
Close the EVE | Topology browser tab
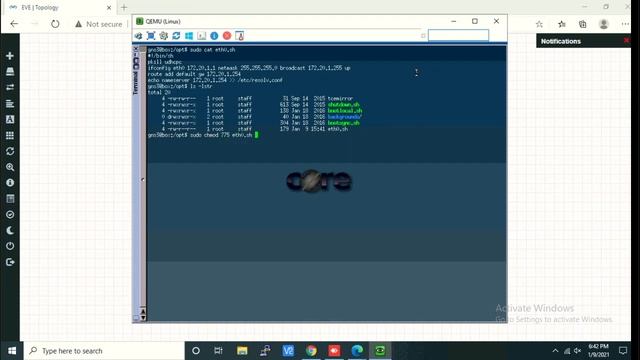point(109,7)
